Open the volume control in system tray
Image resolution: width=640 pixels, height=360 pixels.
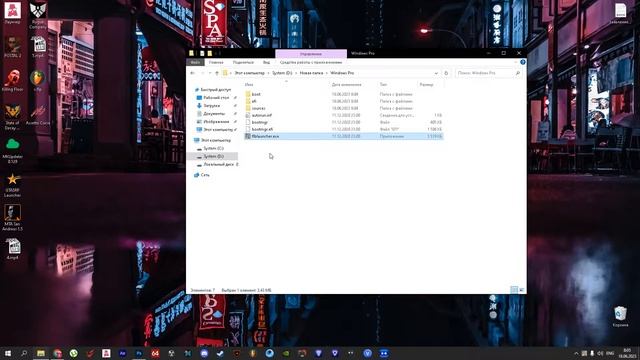coord(600,353)
